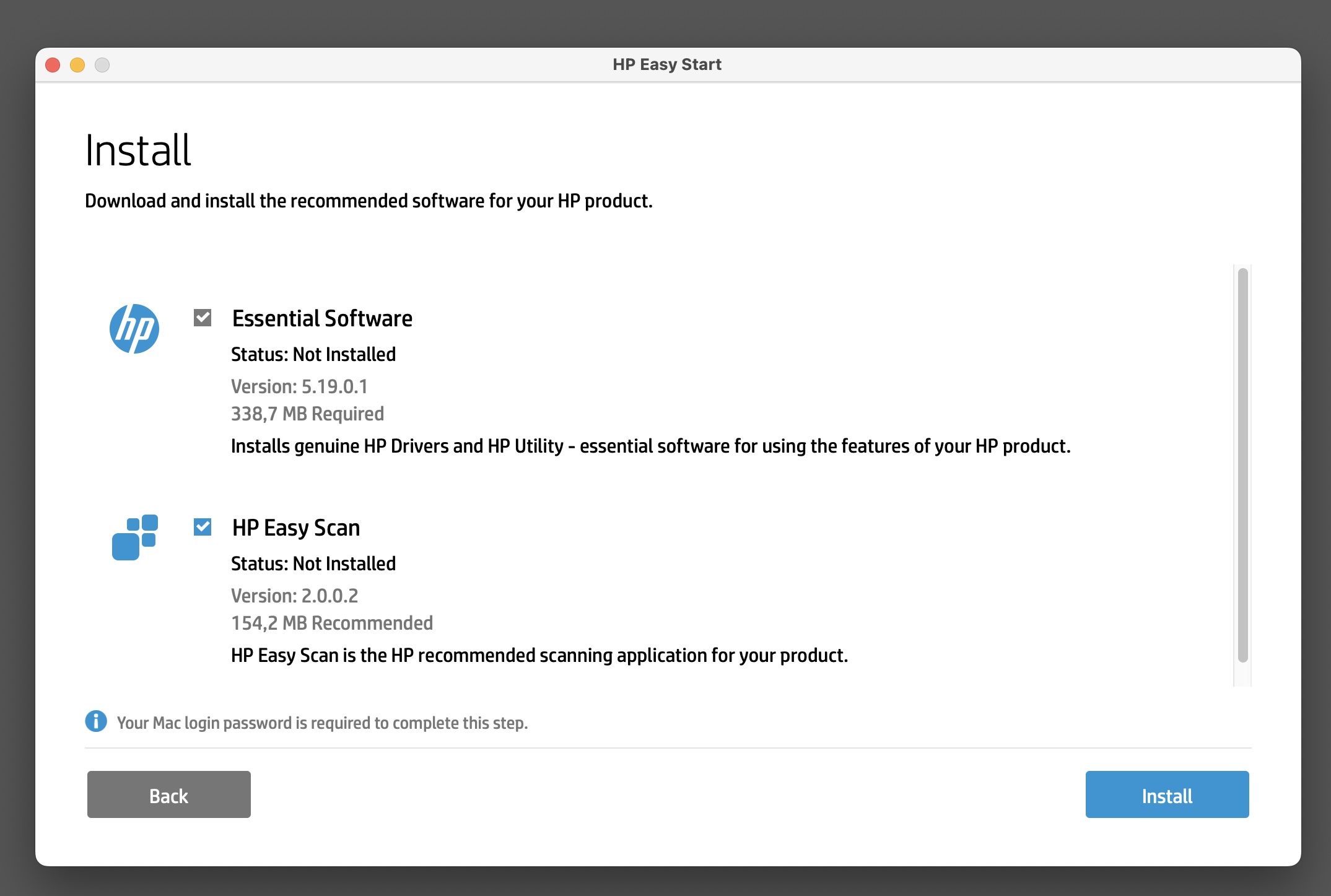Click the software list vertical scrollbar
This screenshot has width=1331, height=896.
(1242, 465)
